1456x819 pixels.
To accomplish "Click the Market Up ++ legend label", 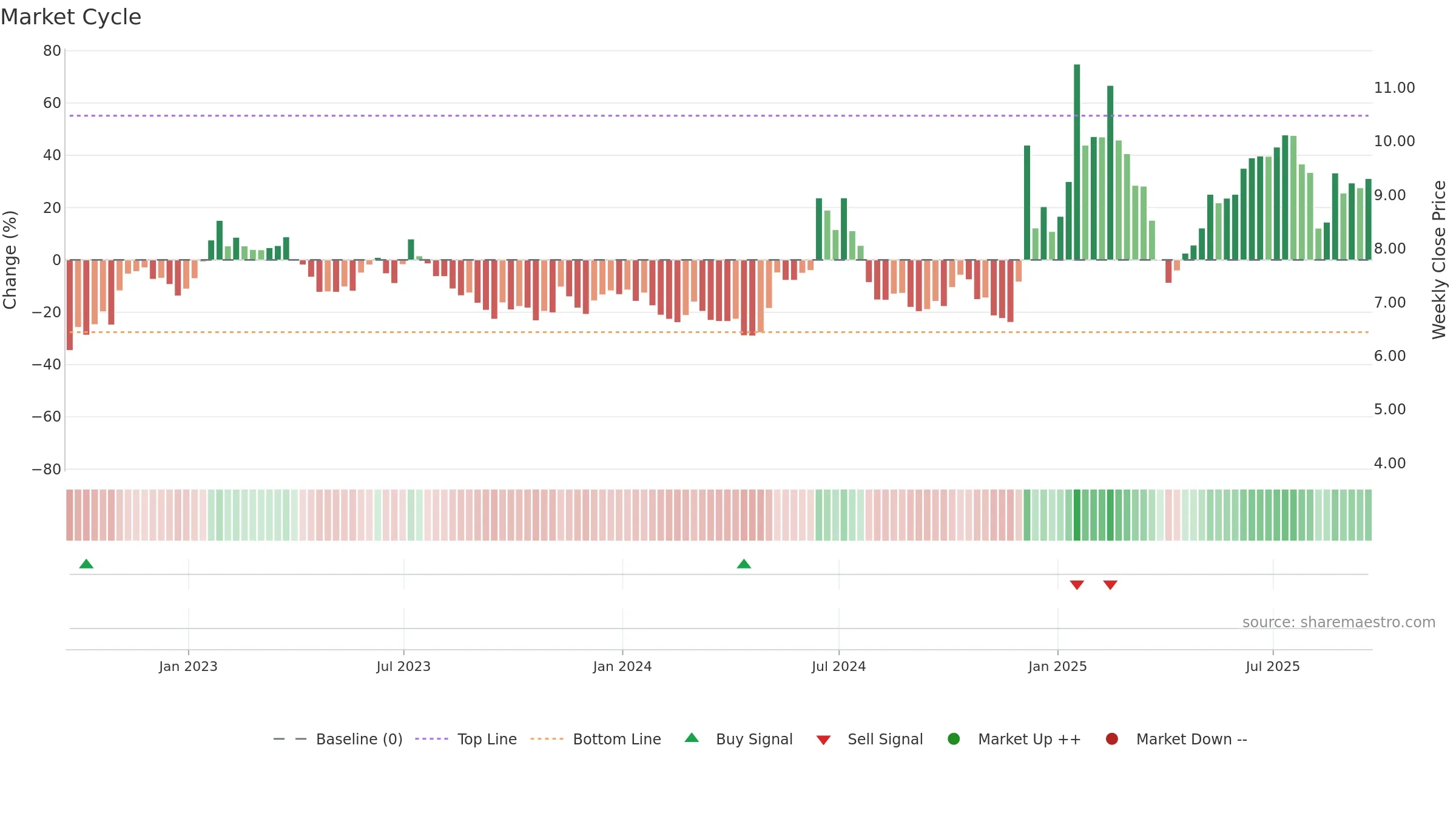I will (1030, 739).
